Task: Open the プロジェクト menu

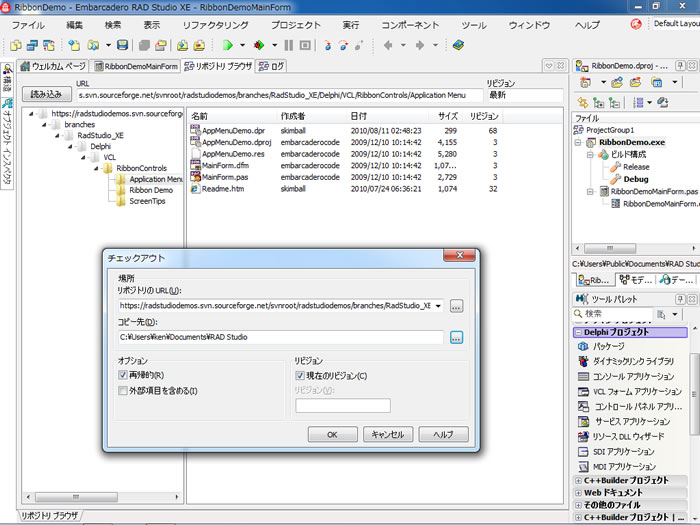Action: tap(295, 24)
